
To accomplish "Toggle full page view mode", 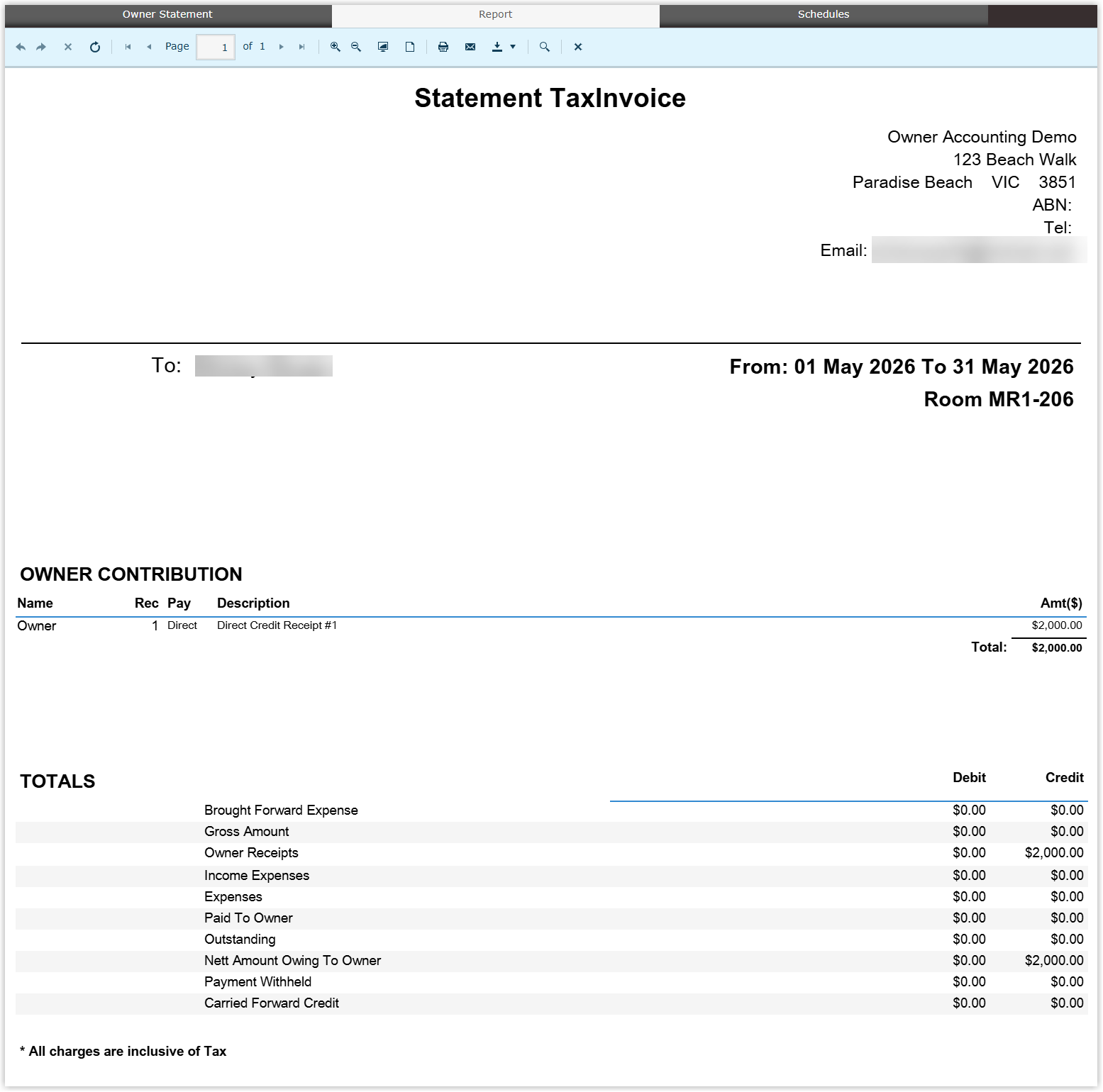I will click(x=383, y=47).
